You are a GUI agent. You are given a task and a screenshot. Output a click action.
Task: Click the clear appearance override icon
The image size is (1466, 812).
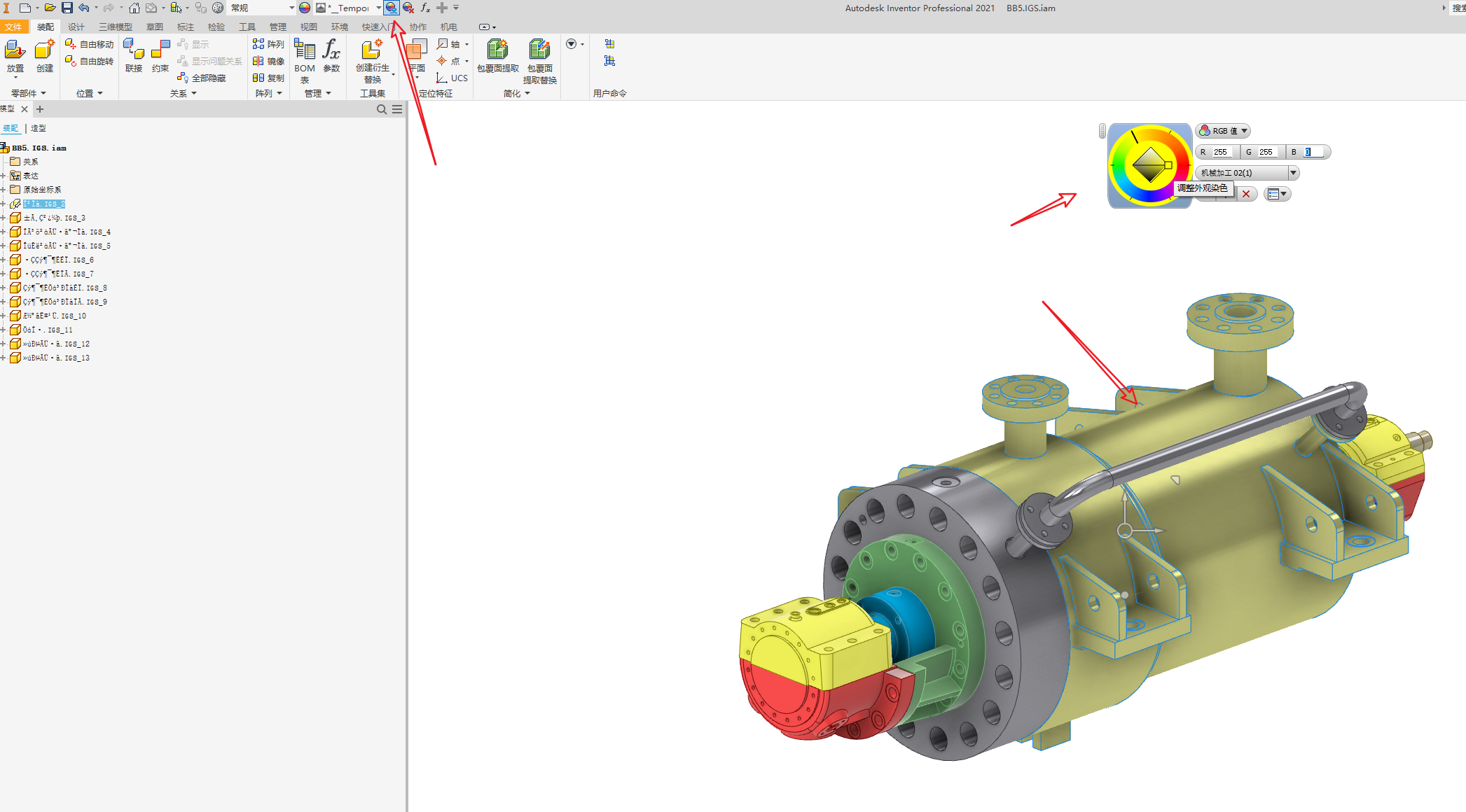(408, 8)
